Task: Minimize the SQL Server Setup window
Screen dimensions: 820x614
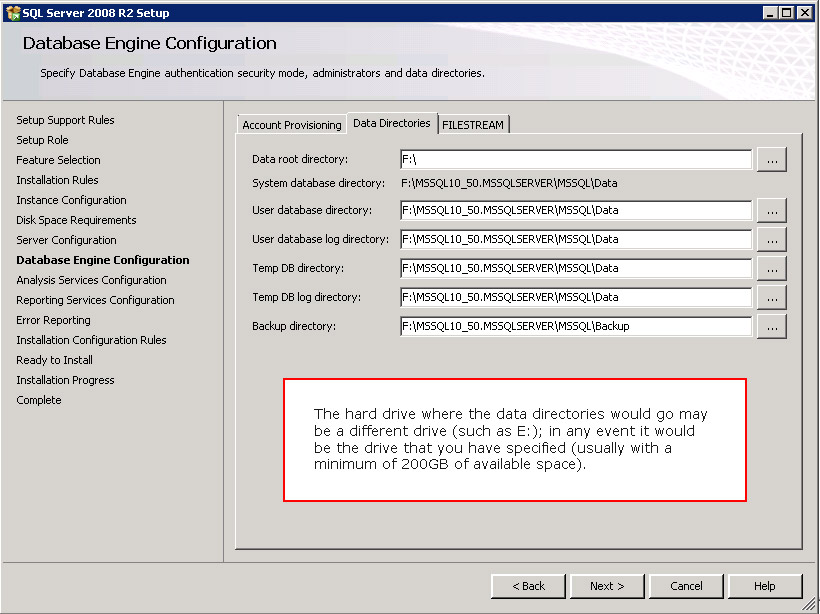Action: click(769, 13)
